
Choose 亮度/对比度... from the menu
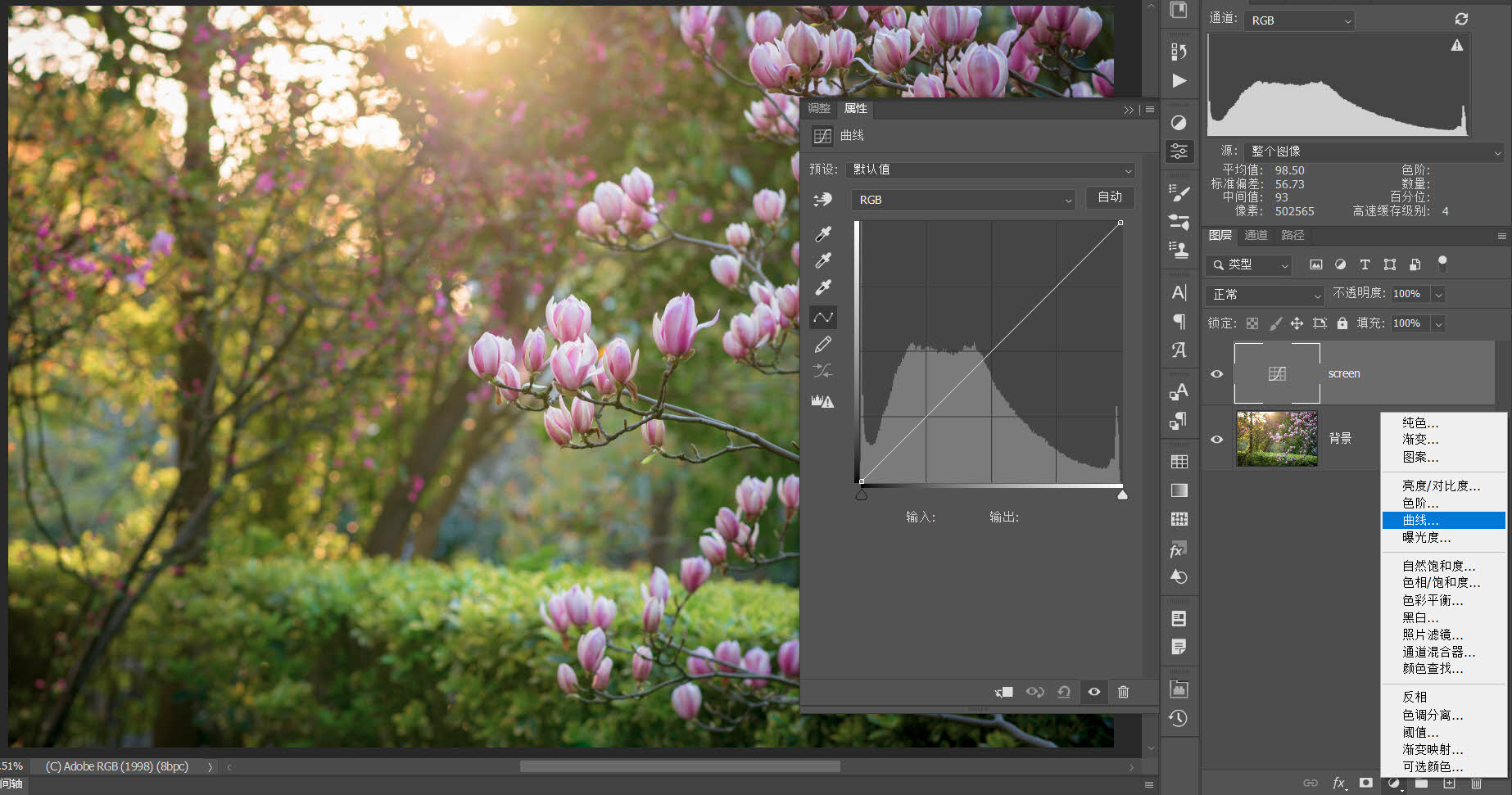click(1443, 486)
